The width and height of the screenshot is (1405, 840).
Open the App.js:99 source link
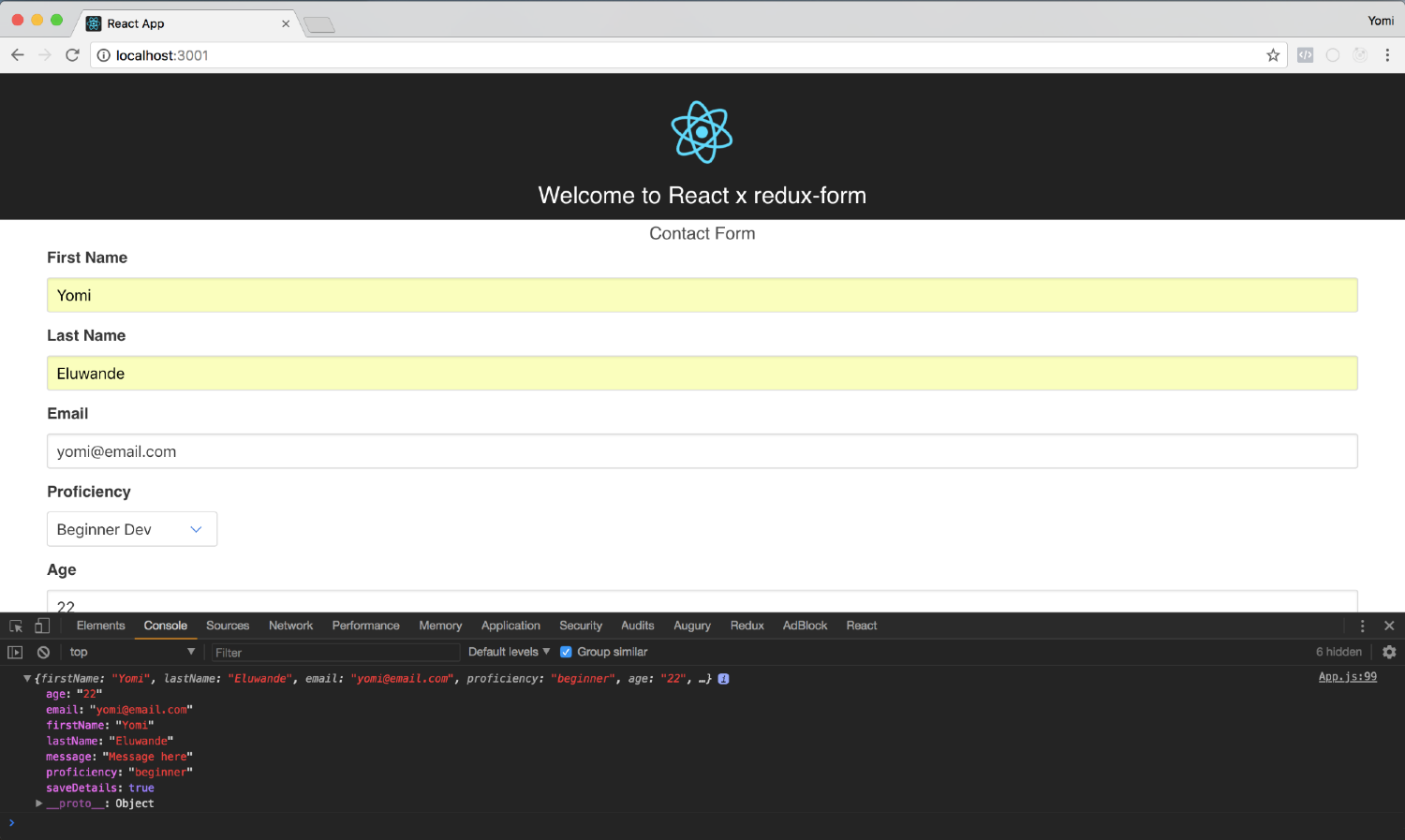click(1347, 677)
